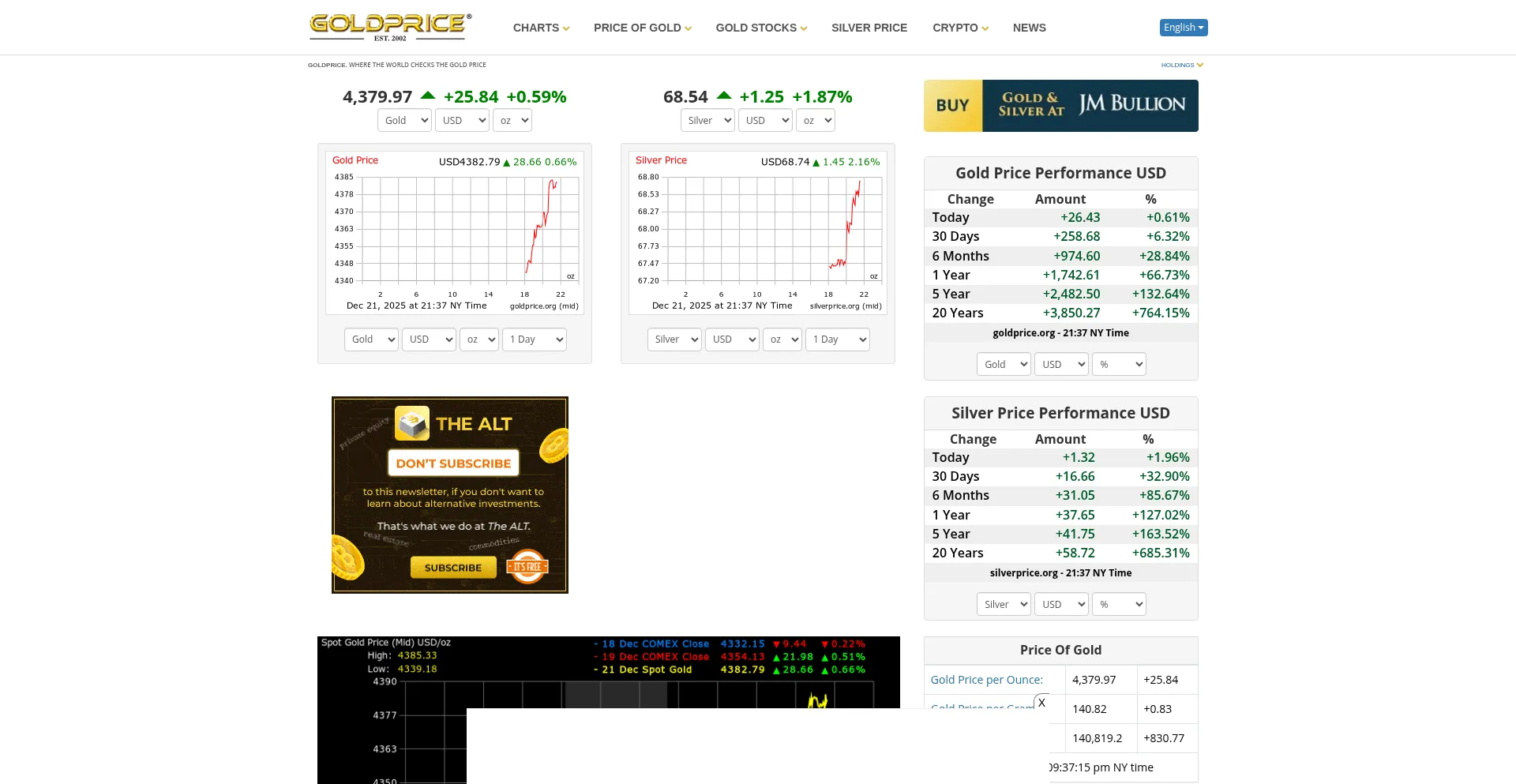The image size is (1516, 784).
Task: Select the SILVER PRICE menu item
Action: (869, 28)
